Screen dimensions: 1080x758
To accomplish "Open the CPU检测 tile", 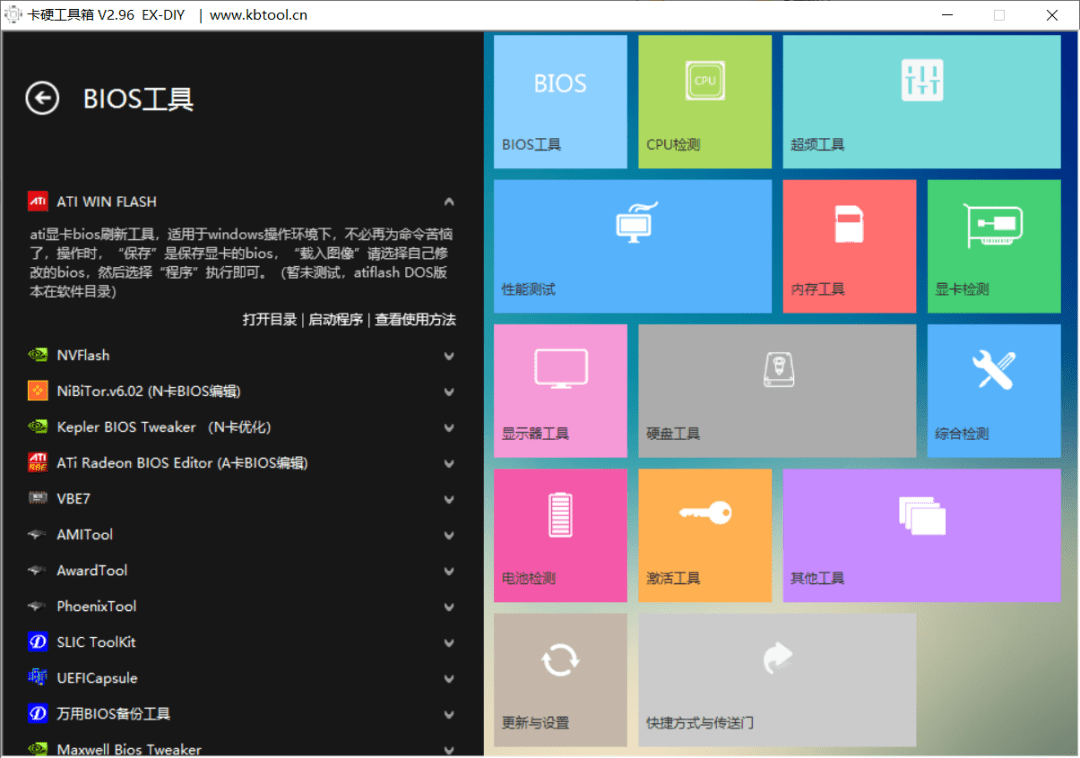I will 705,102.
